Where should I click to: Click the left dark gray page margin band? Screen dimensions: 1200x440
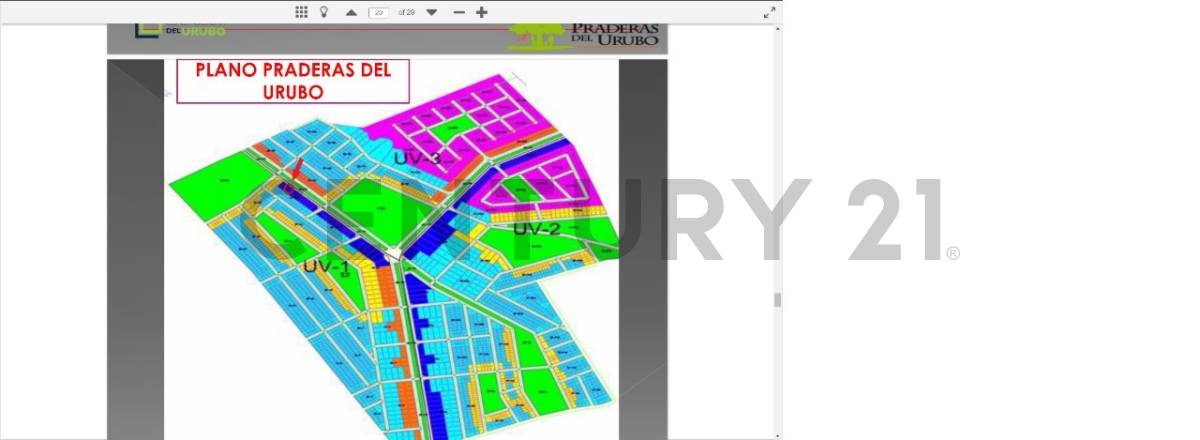point(135,250)
